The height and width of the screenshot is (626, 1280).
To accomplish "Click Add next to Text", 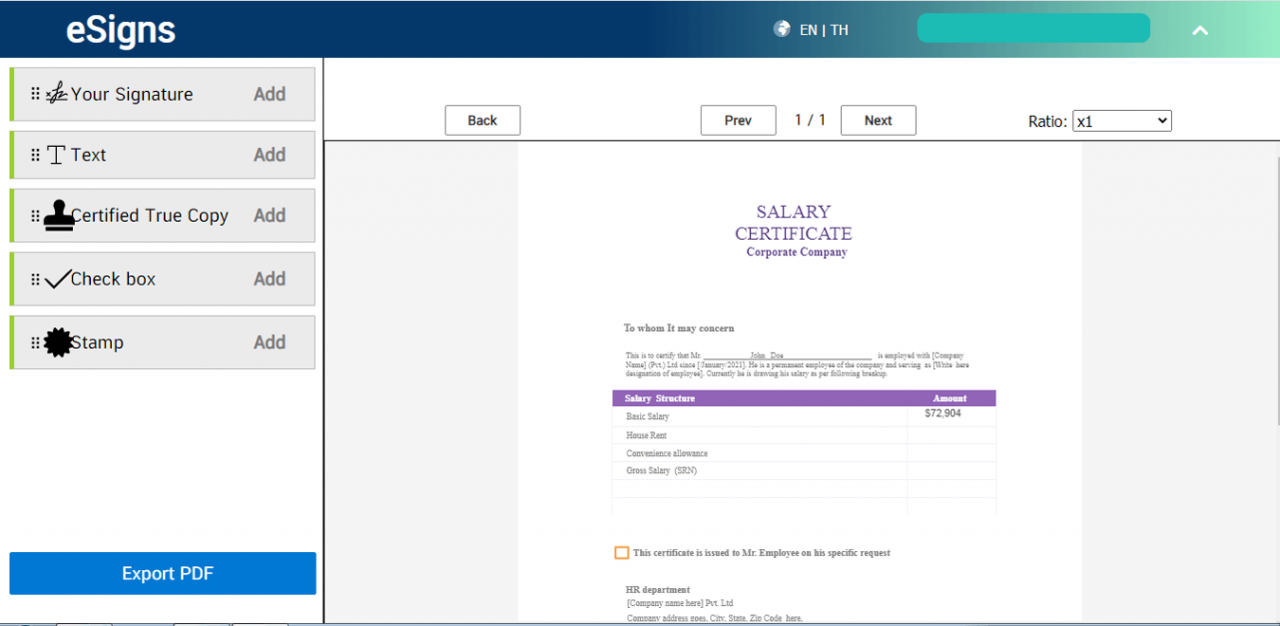I will pos(269,154).
